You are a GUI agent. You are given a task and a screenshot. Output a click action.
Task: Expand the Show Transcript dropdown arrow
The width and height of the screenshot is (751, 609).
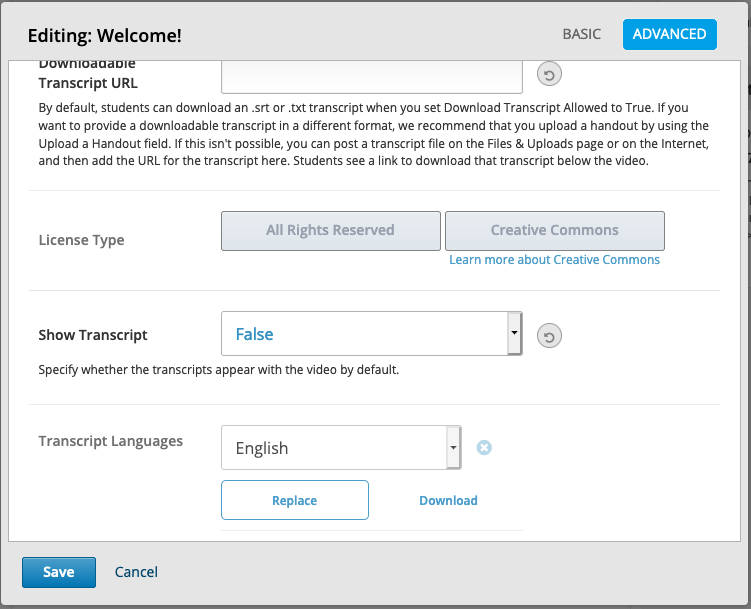(x=514, y=333)
